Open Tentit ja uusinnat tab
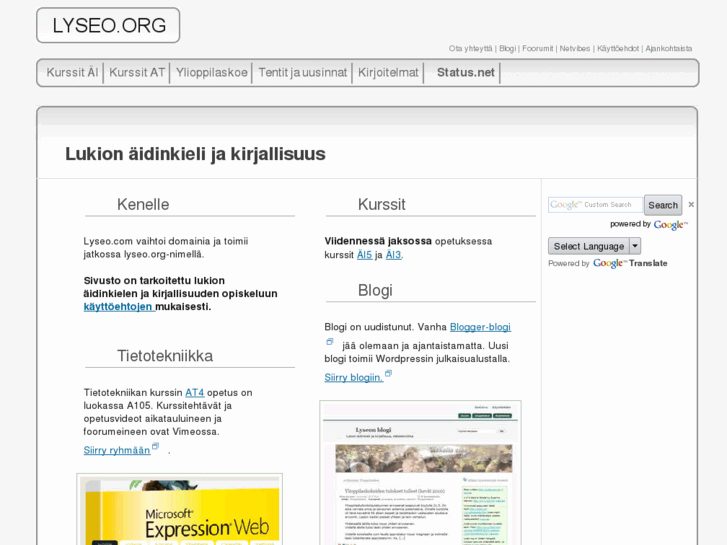This screenshot has width=727, height=545. [302, 73]
